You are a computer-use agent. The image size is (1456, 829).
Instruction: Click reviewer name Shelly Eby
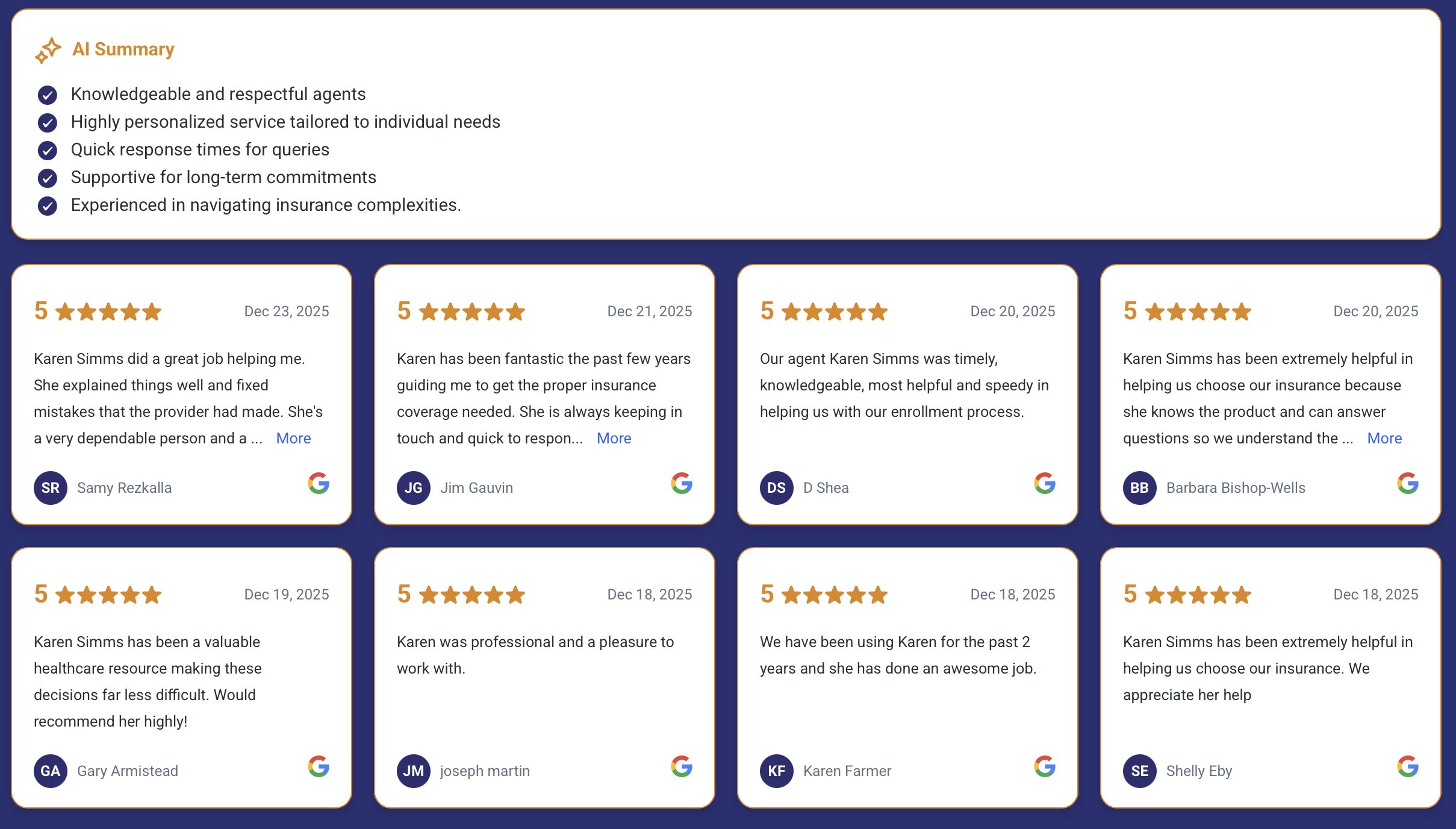point(1199,771)
